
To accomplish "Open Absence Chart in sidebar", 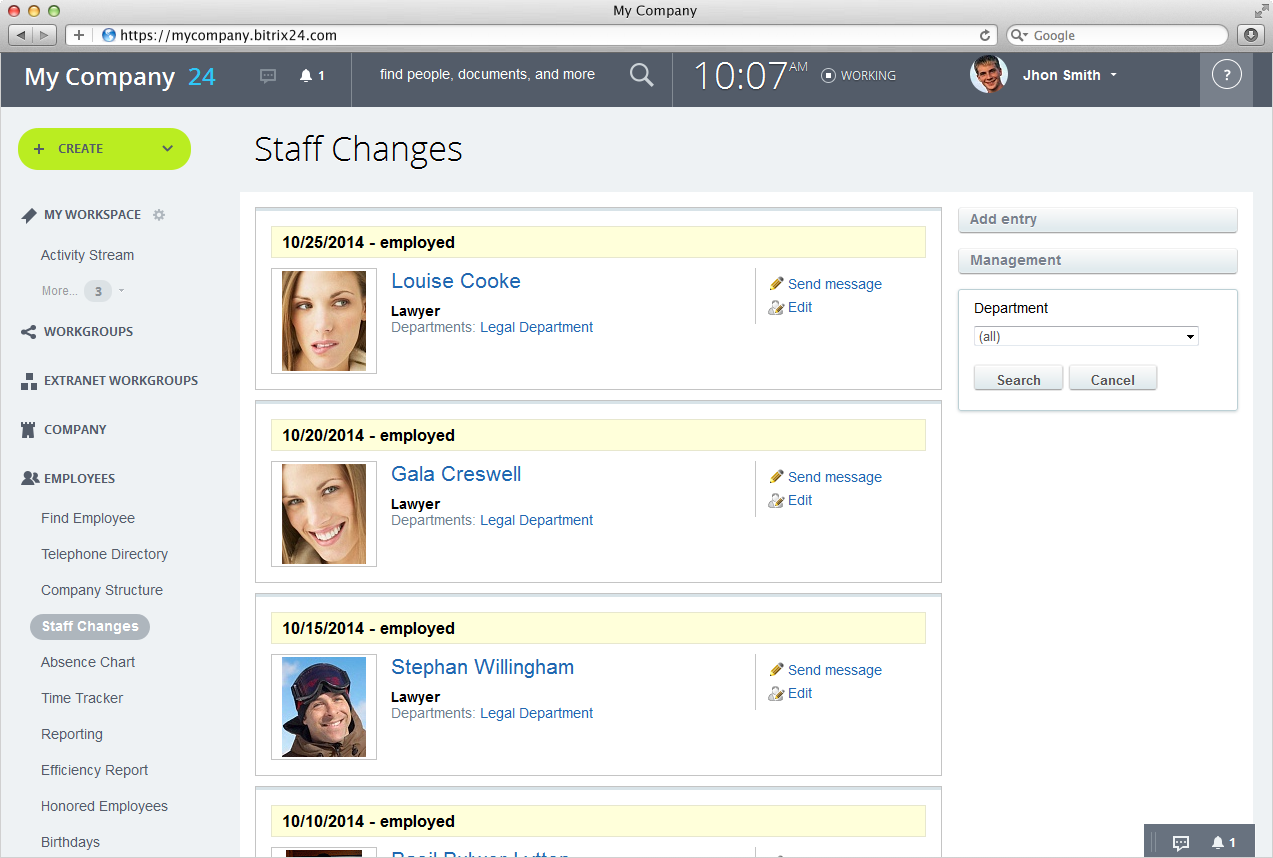I will click(x=88, y=662).
